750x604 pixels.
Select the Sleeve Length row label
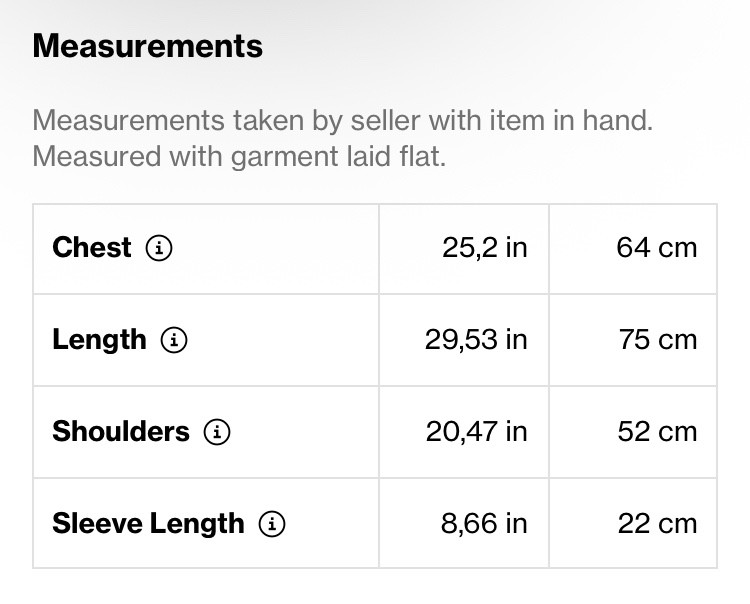(148, 523)
